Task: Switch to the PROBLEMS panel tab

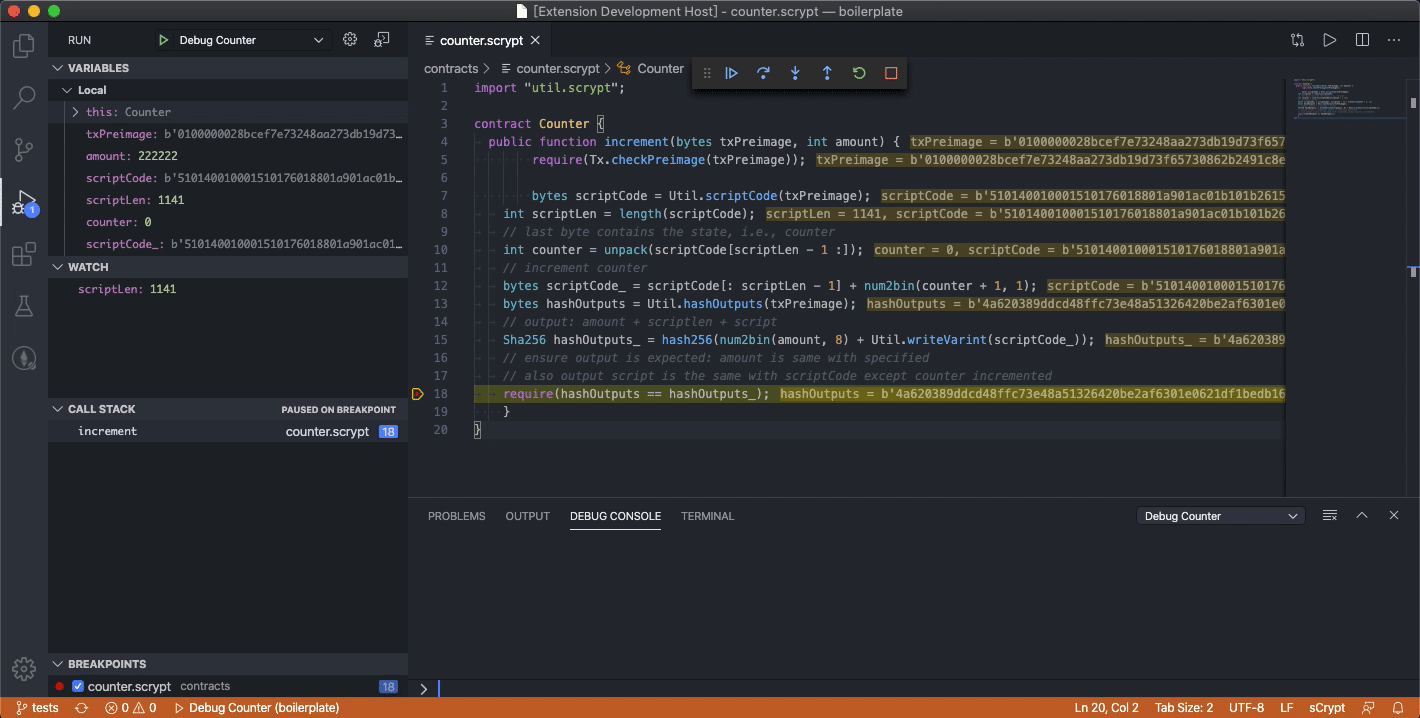Action: point(456,516)
